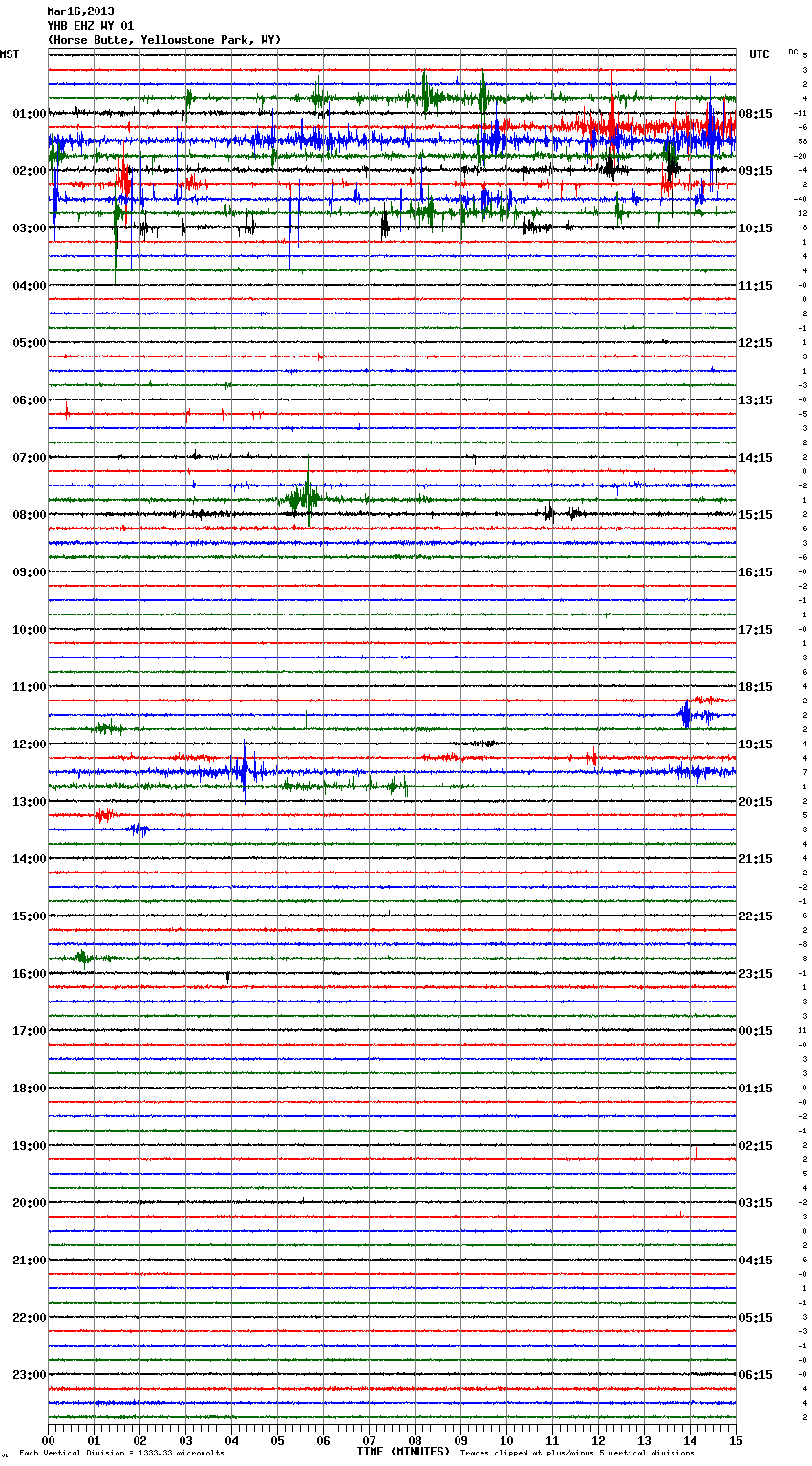The height and width of the screenshot is (1466, 812).
Task: Click the Traces clipped footnote text
Action: click(577, 1453)
